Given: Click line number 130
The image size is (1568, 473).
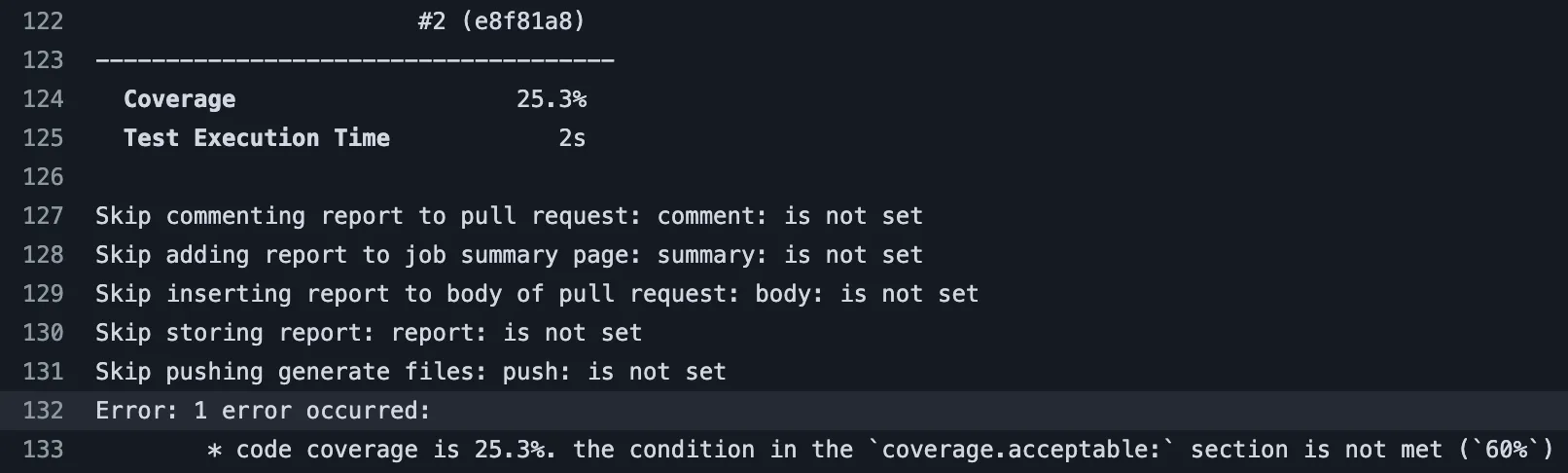Looking at the screenshot, I should pyautogui.click(x=43, y=333).
